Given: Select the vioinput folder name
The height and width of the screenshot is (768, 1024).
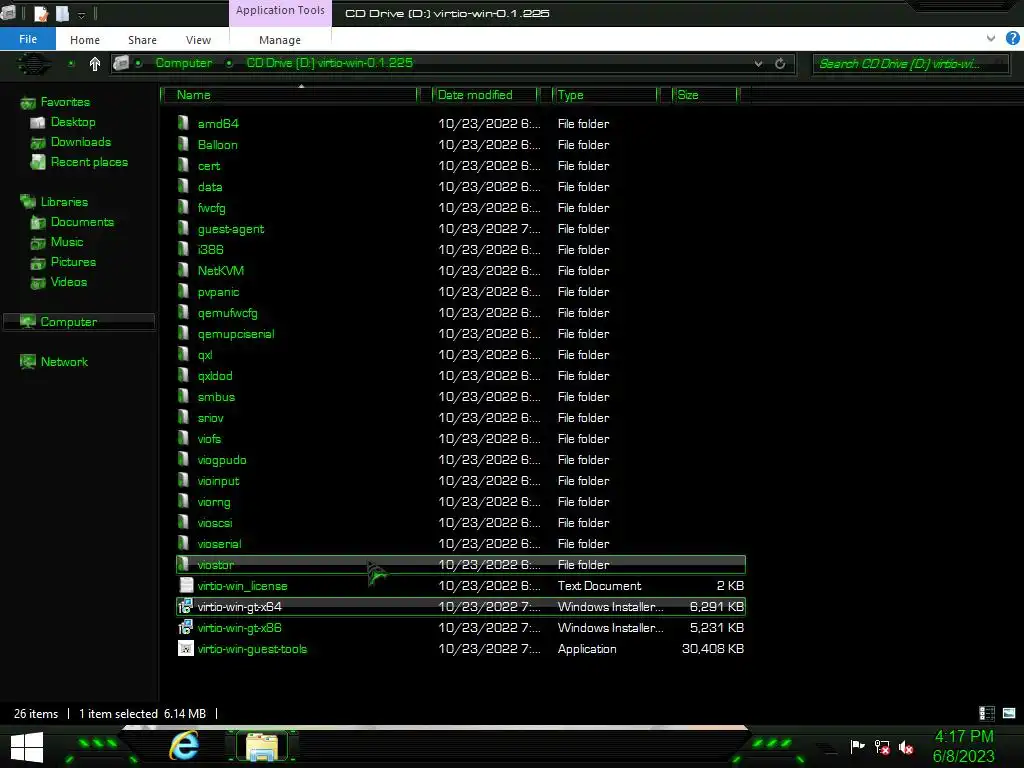Looking at the screenshot, I should (x=218, y=481).
